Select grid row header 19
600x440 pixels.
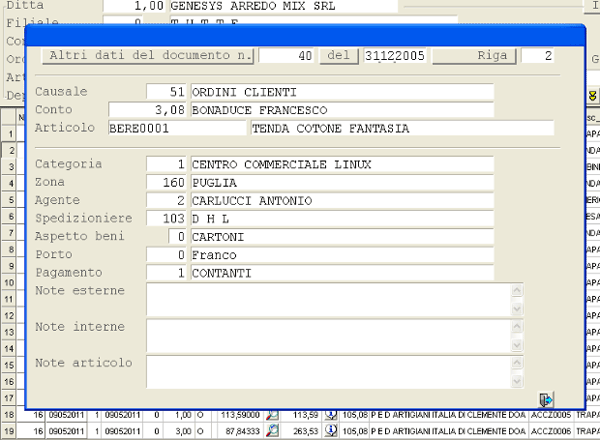click(7, 432)
